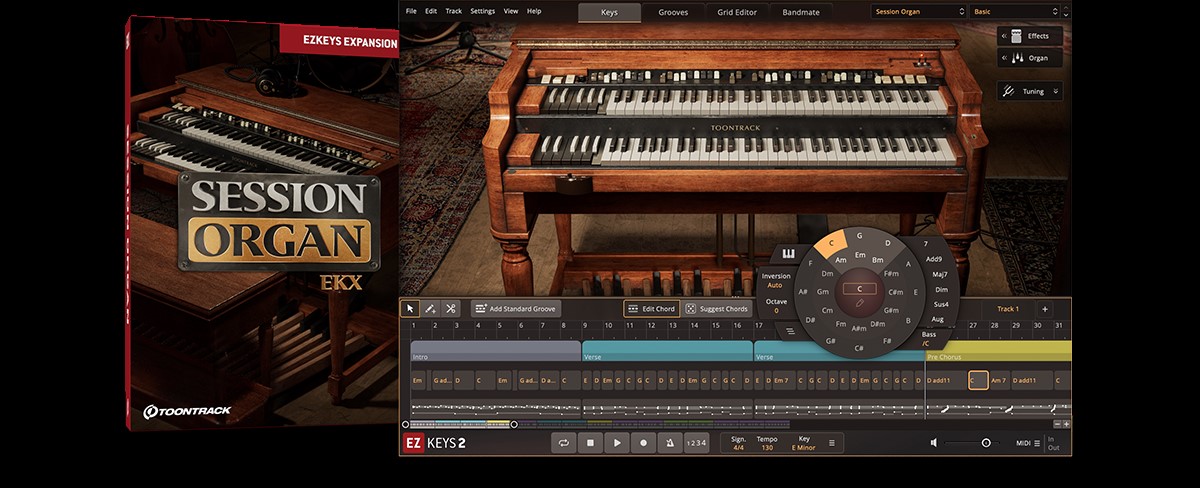
Task: Click the piano keys icon in chord wheel
Action: pyautogui.click(x=788, y=253)
